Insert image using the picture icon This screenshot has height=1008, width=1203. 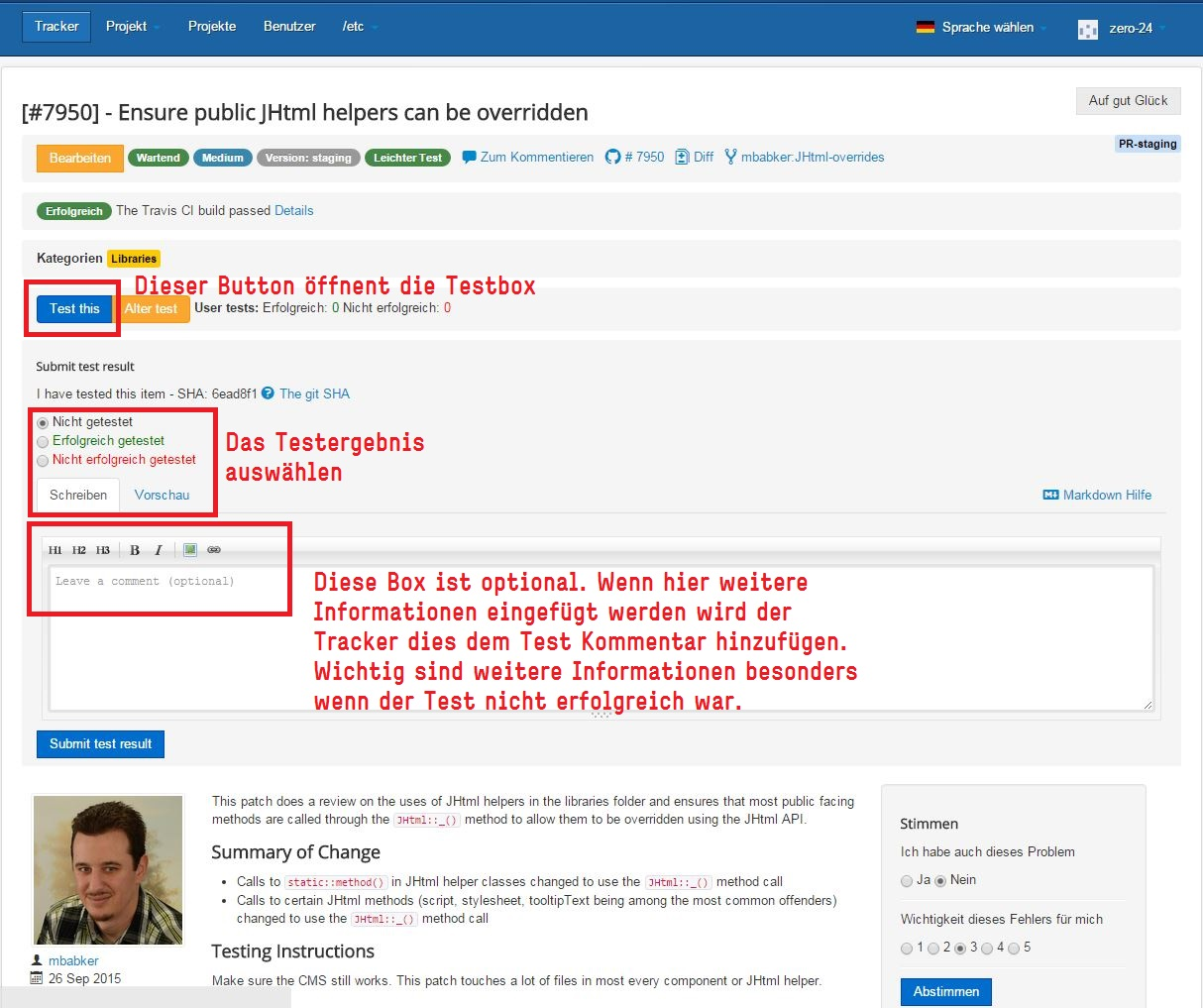click(x=190, y=550)
